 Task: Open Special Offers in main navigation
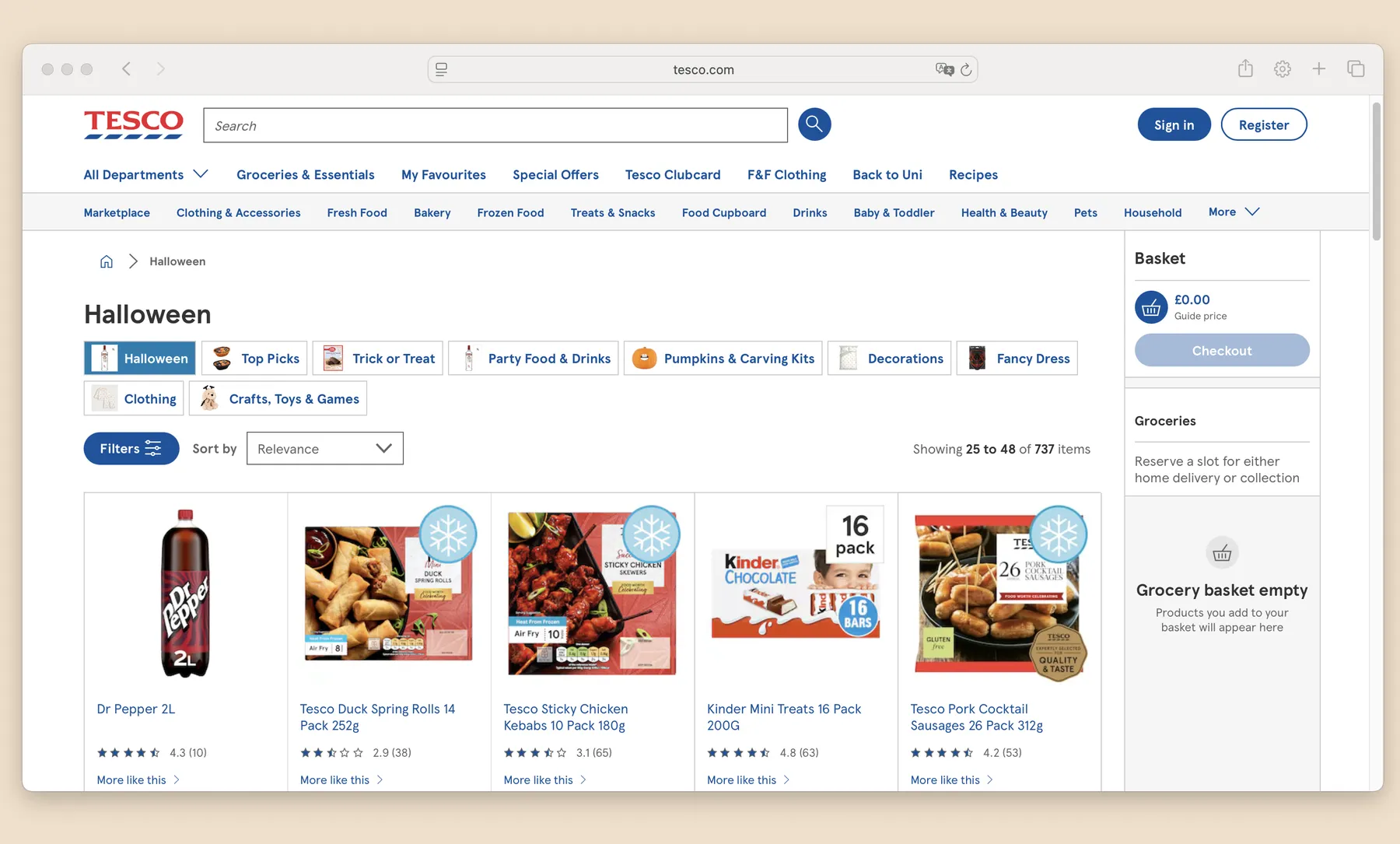point(555,174)
